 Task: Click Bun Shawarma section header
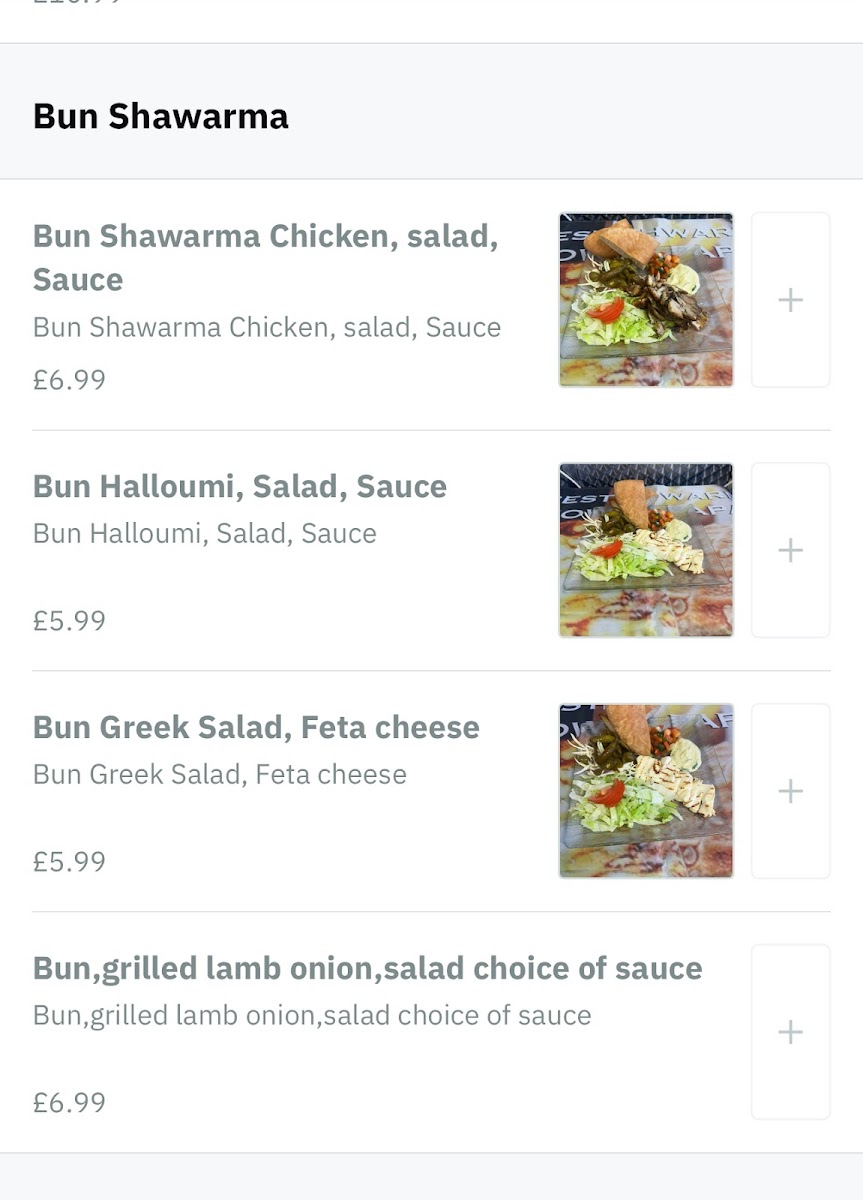161,116
